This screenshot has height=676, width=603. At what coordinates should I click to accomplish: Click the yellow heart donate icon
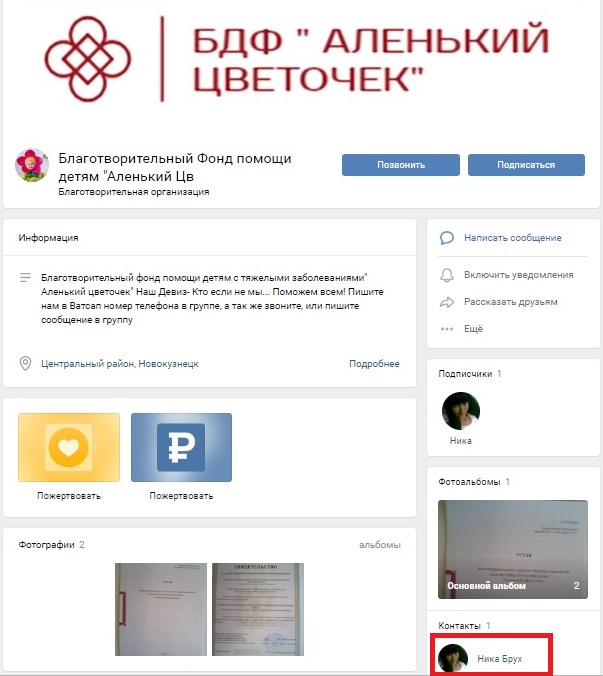point(69,447)
